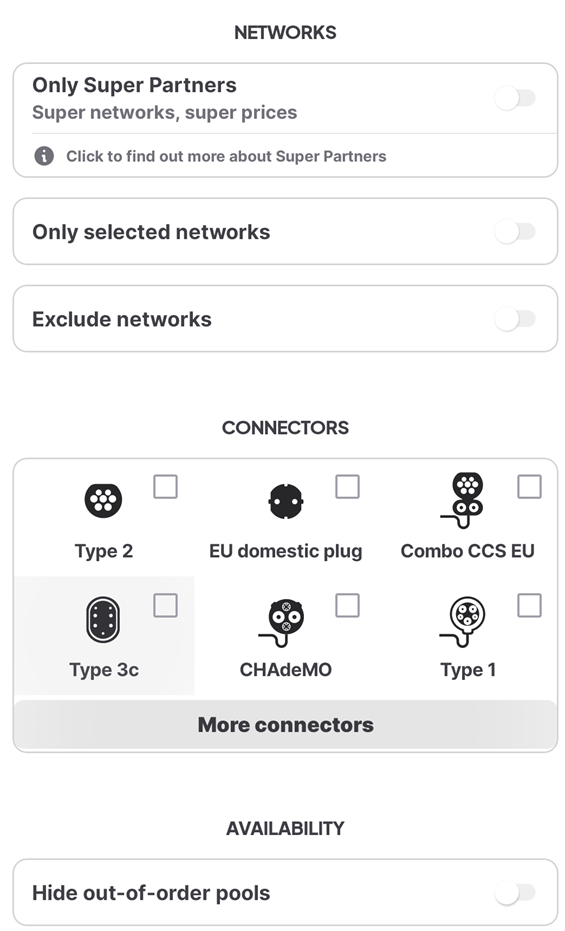Enable the Only selected networks switch
The width and height of the screenshot is (565, 931).
[x=515, y=232]
